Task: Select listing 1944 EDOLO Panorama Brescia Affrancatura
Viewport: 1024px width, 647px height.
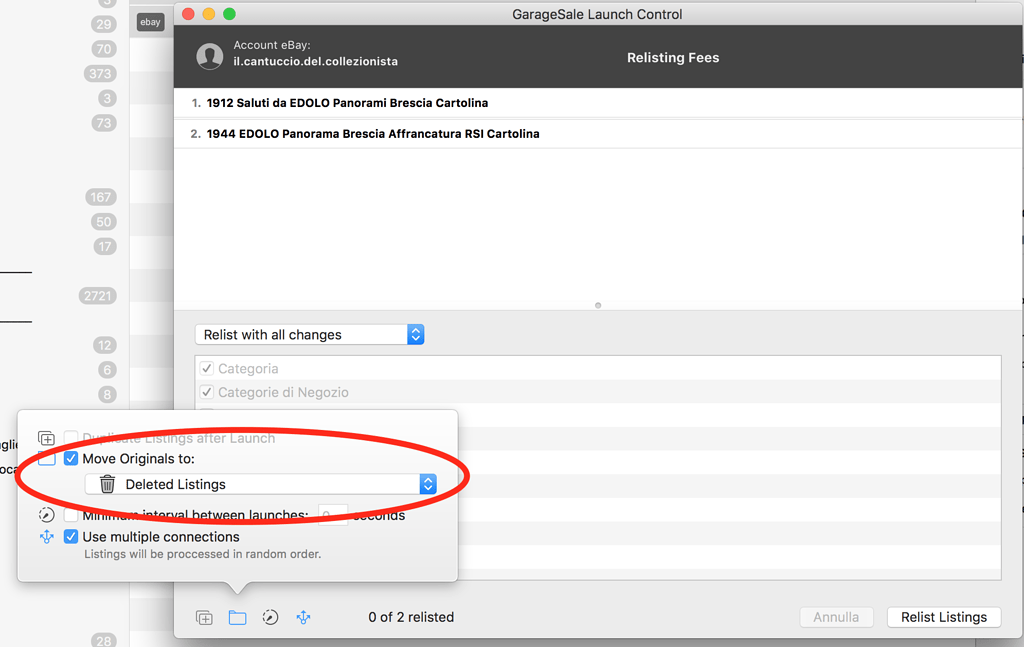Action: [598, 134]
